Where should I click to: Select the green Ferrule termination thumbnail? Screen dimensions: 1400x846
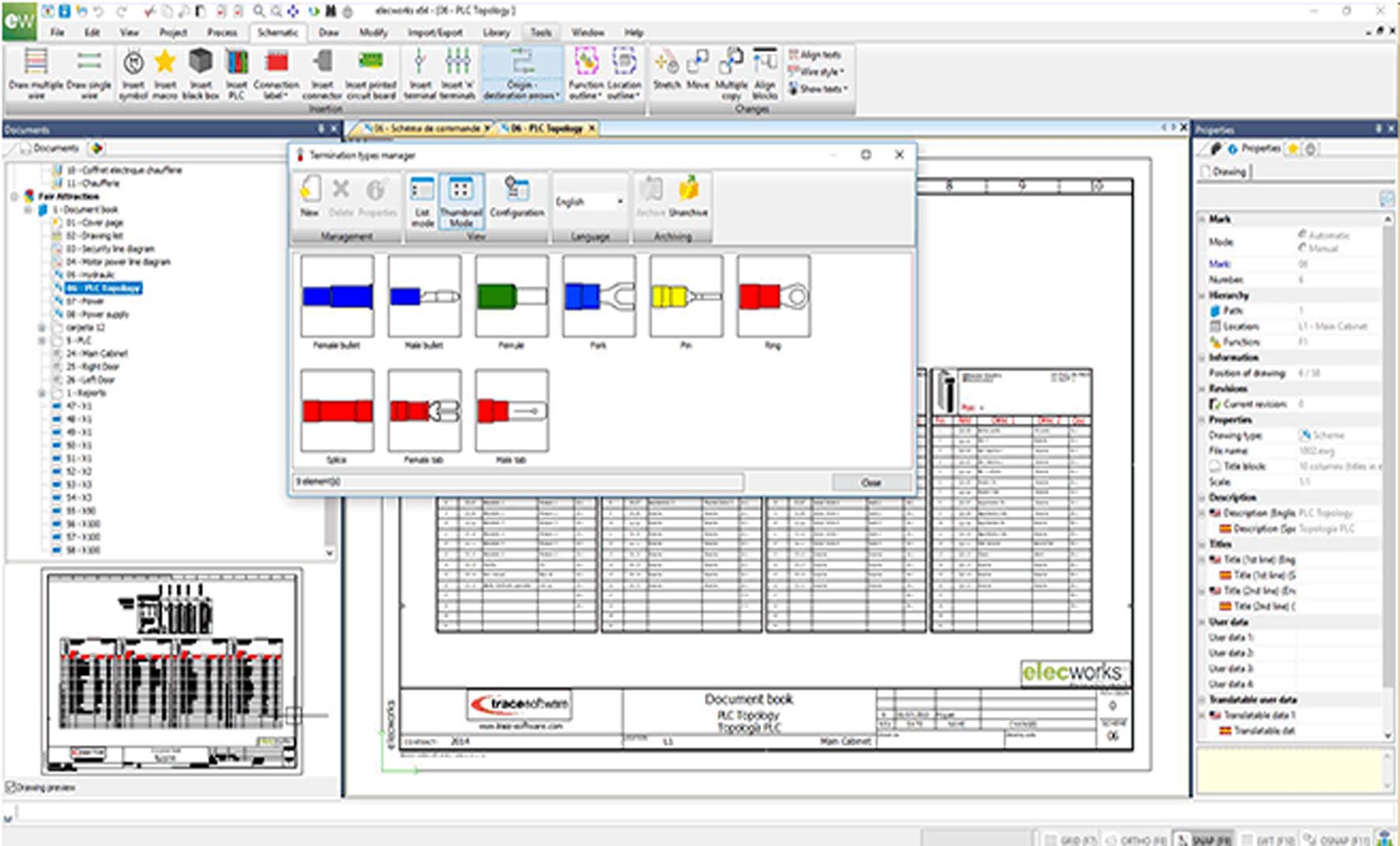pyautogui.click(x=511, y=296)
